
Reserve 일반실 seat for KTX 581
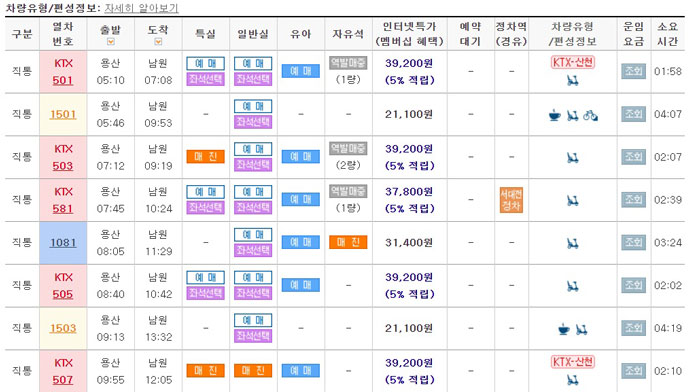point(253,192)
